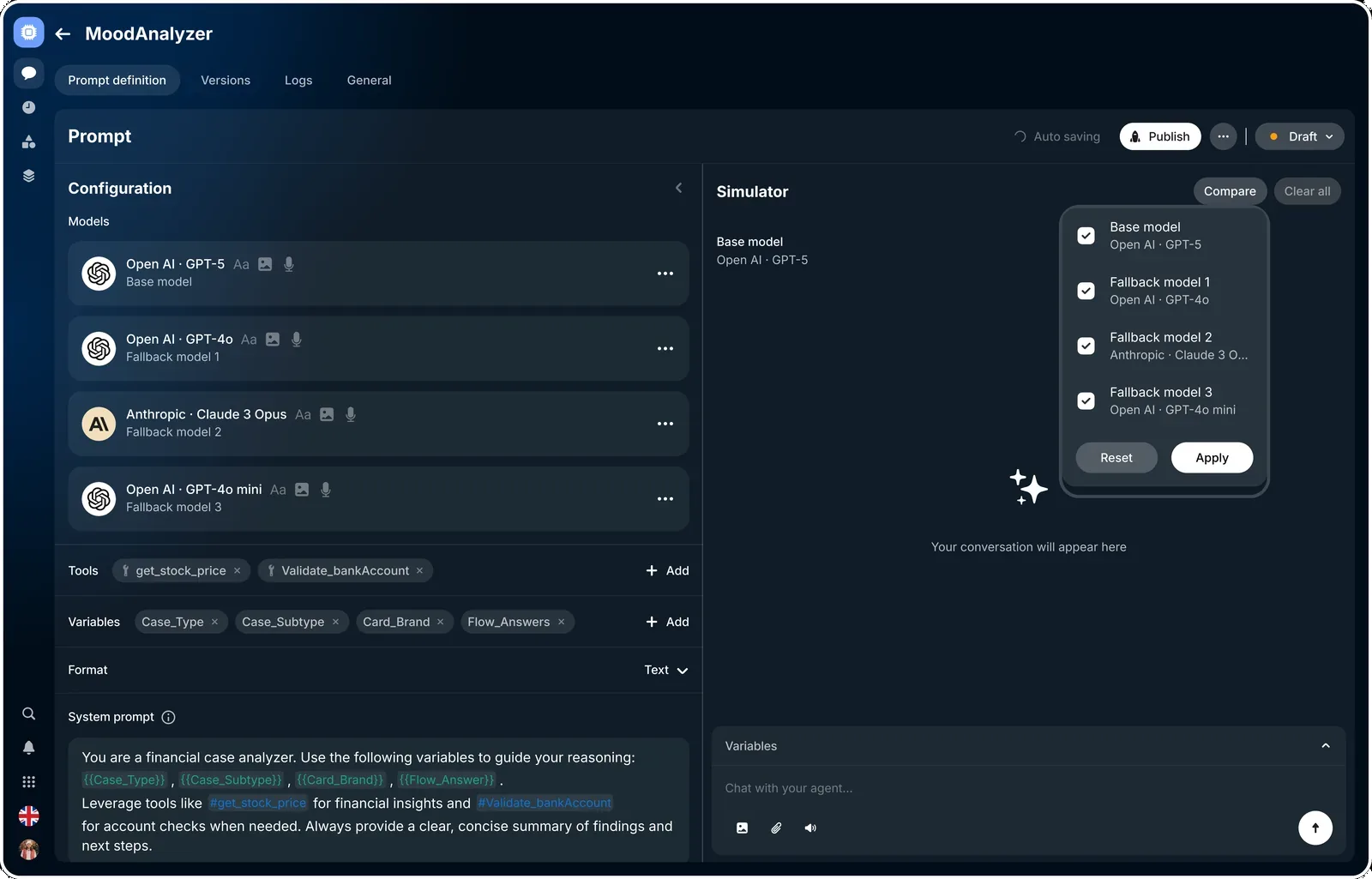
Task: Go back using the arrow beside MoodAnalyzer
Action: click(x=63, y=33)
